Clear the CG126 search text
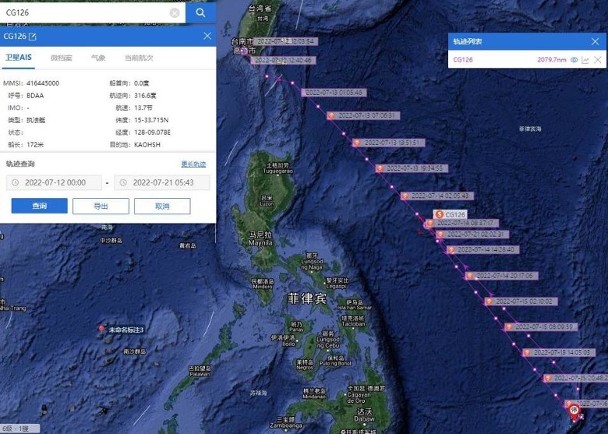Viewport: 608px width, 434px height. pyautogui.click(x=175, y=13)
